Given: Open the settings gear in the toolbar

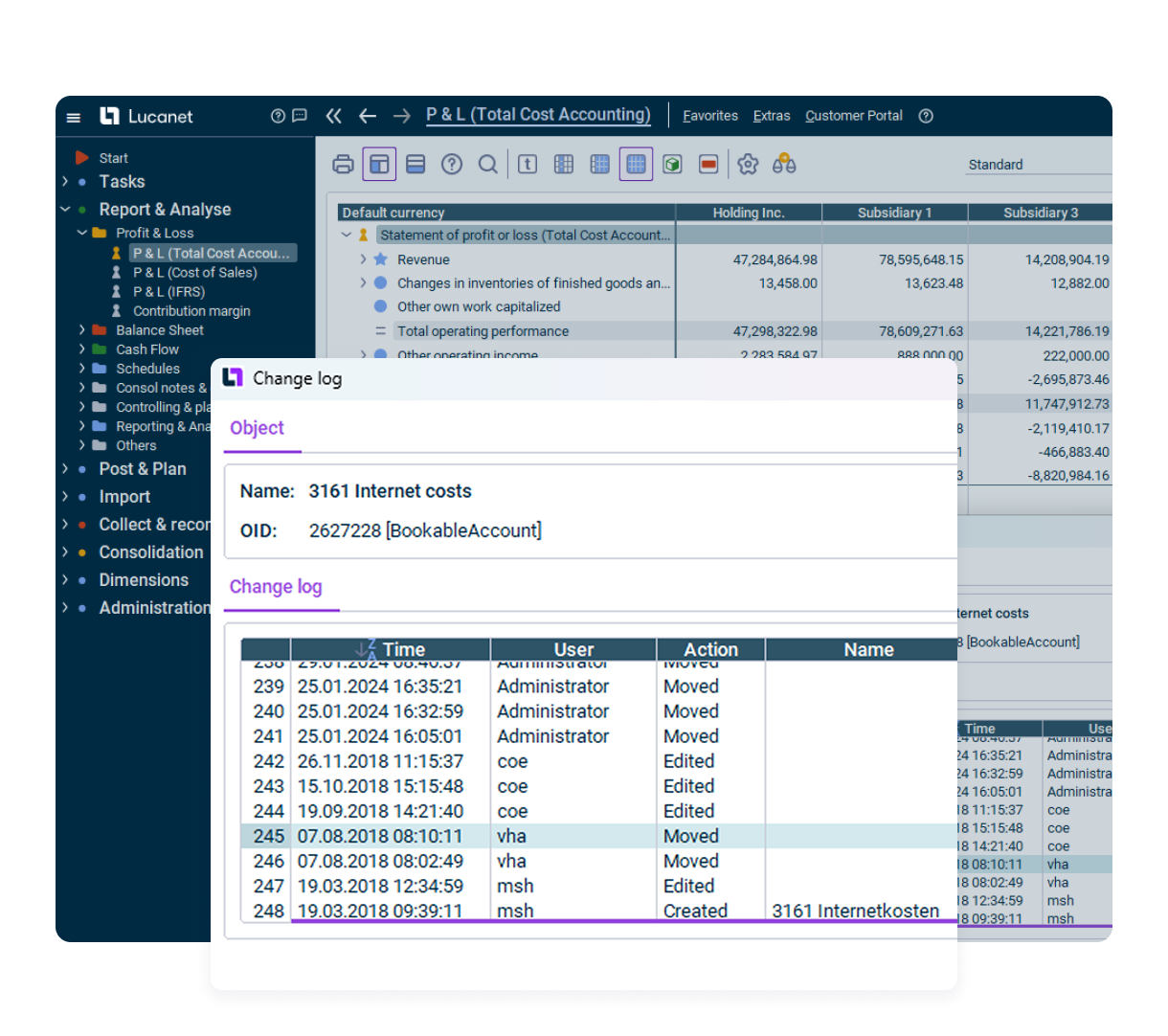Looking at the screenshot, I should point(748,165).
